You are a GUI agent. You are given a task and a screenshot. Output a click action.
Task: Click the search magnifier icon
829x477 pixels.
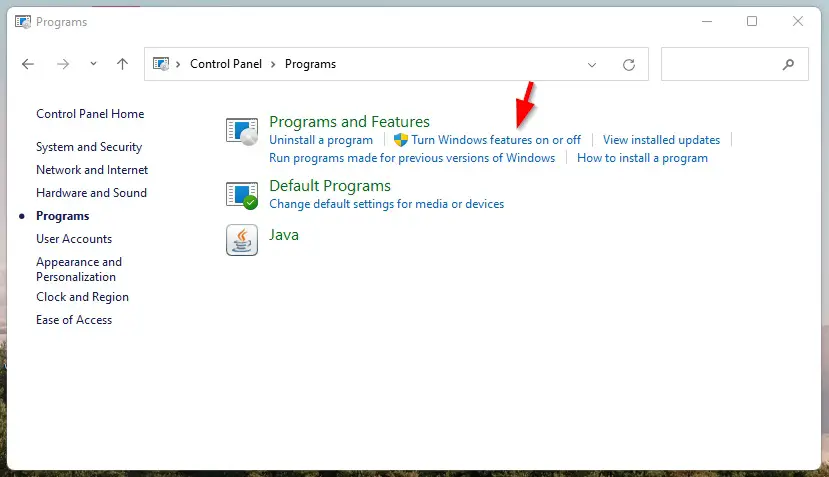click(788, 65)
